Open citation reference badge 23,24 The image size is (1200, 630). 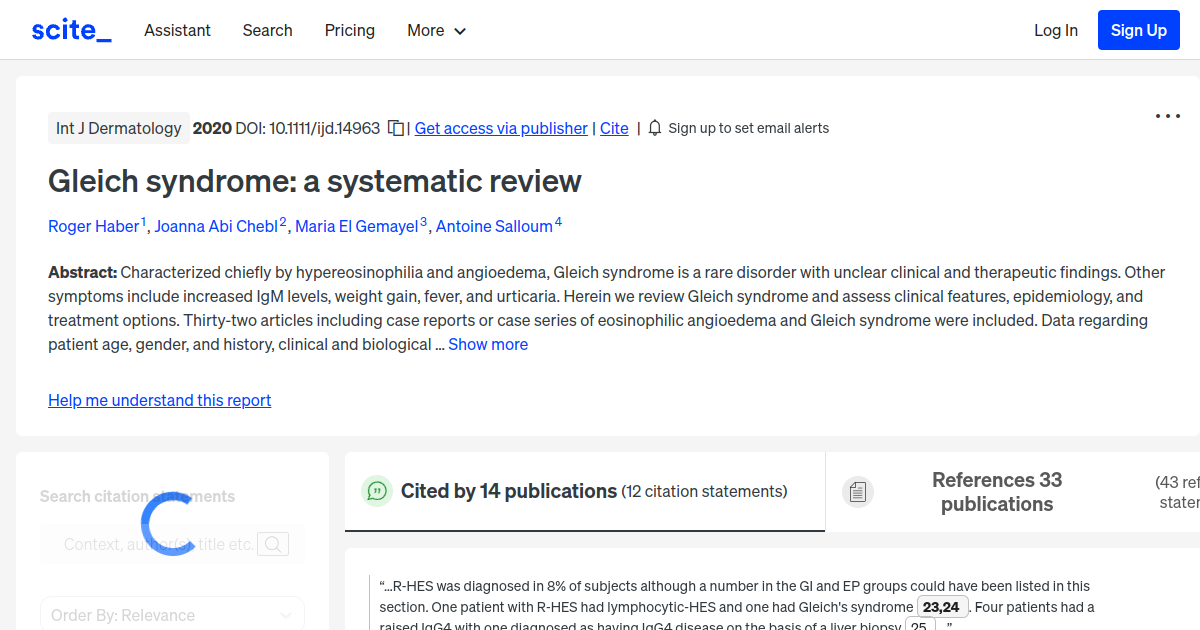[941, 606]
